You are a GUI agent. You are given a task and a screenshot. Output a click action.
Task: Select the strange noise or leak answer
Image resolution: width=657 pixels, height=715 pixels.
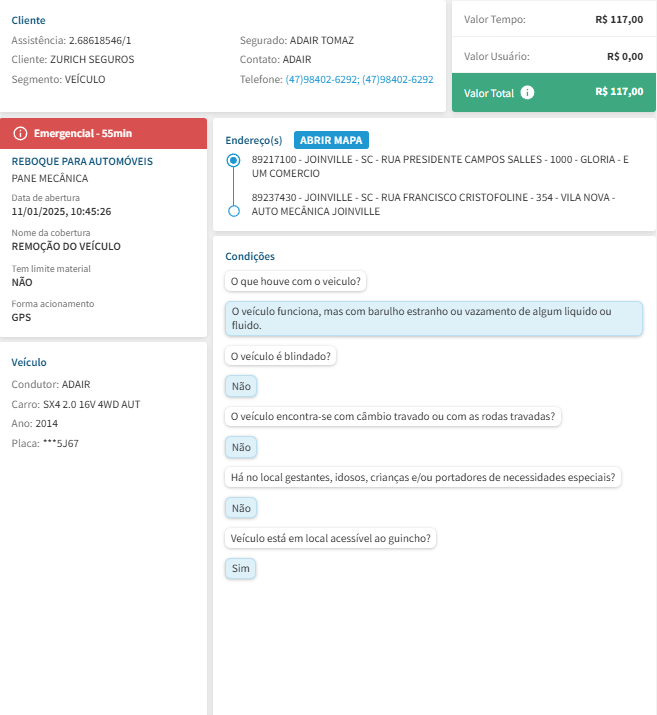(x=433, y=318)
